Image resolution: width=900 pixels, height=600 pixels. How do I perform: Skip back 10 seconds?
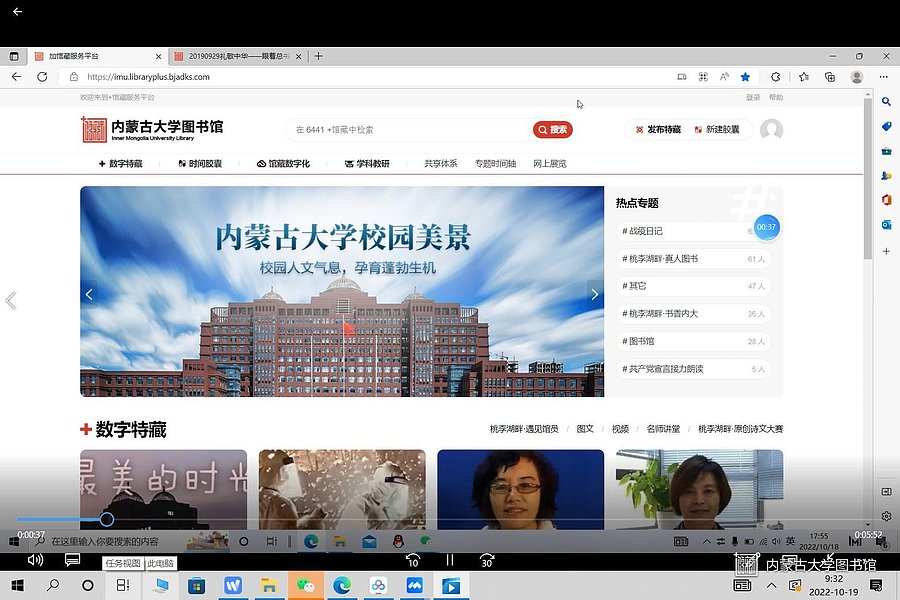pos(413,560)
